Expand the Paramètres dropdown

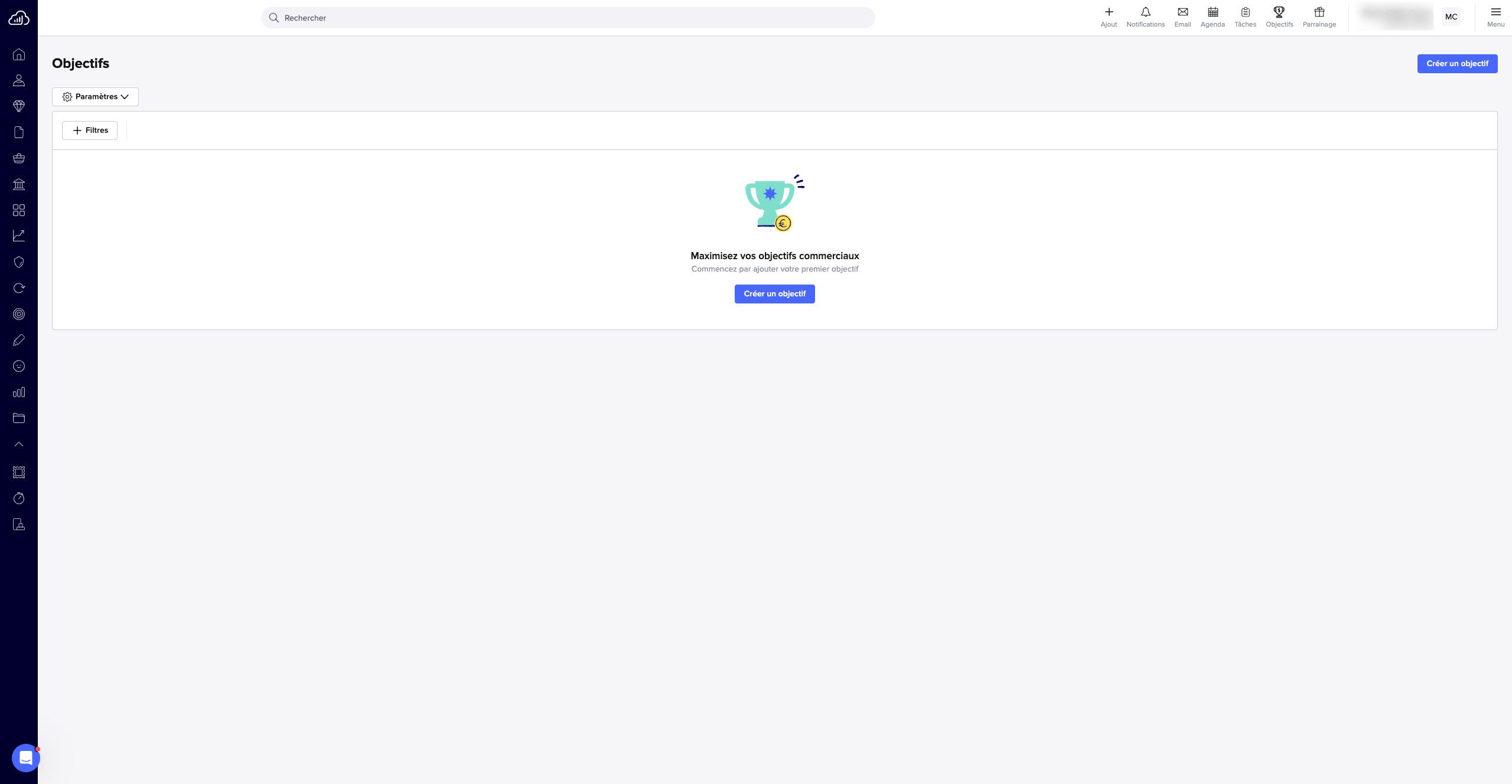click(95, 97)
